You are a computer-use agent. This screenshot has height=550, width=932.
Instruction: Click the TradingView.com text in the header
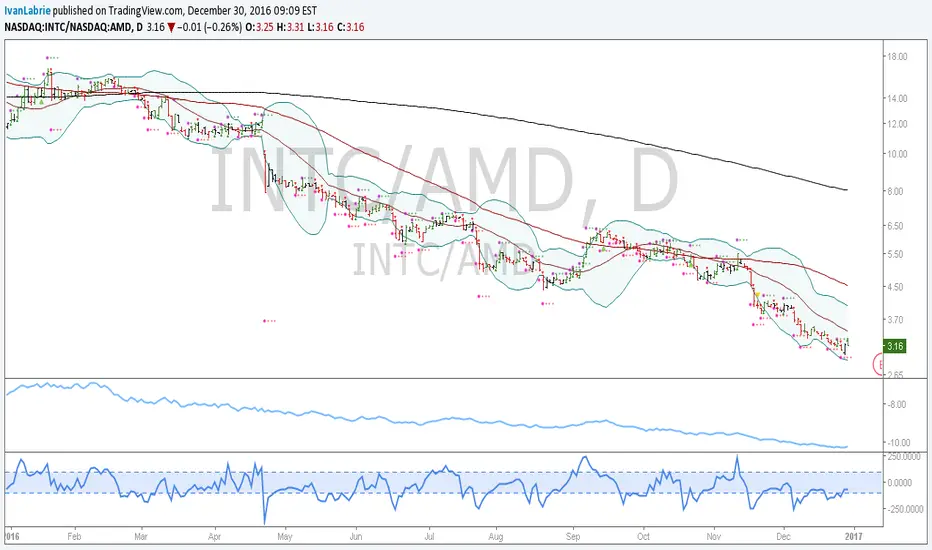coord(144,11)
